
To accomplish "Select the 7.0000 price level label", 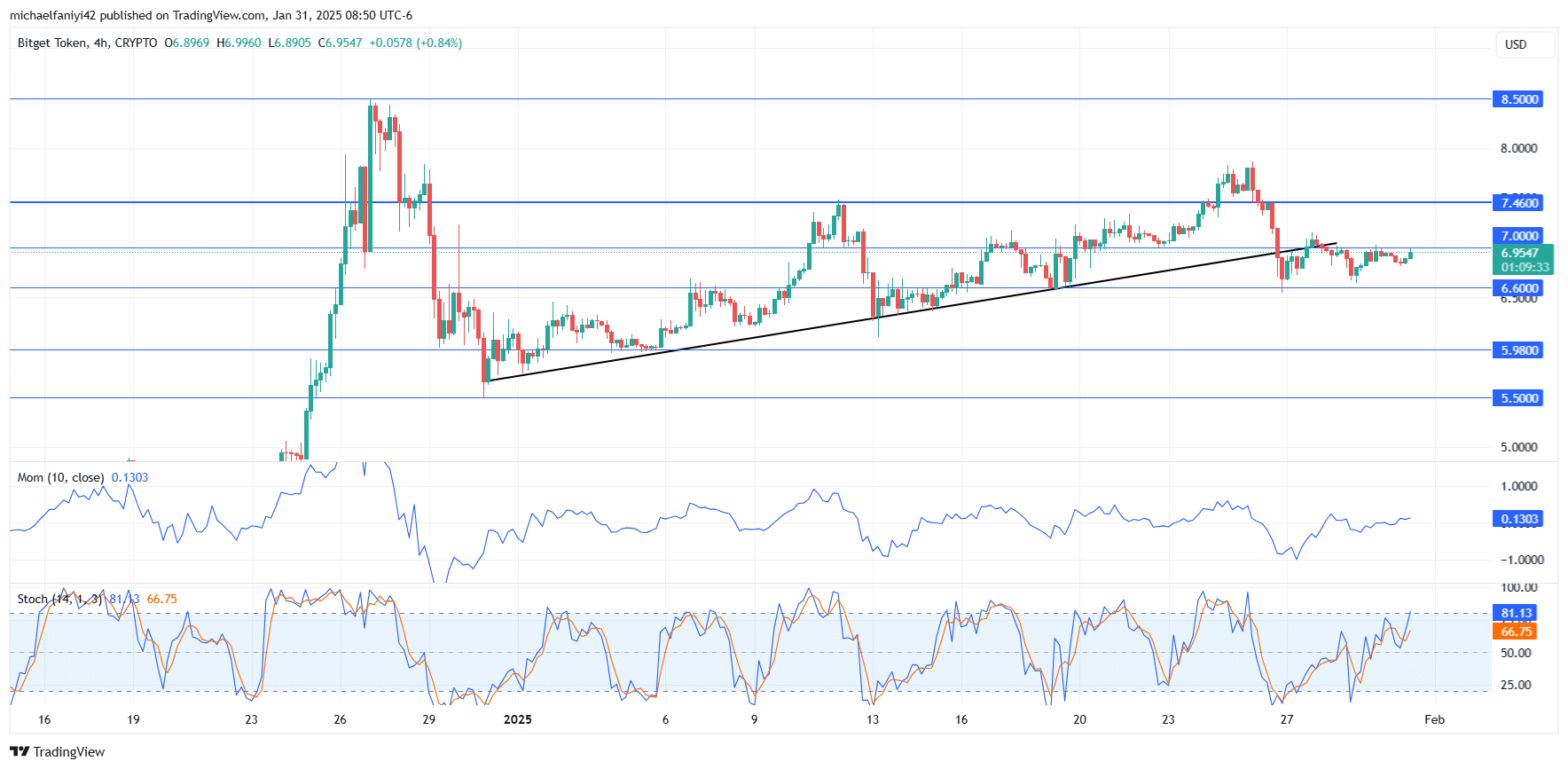I will [1518, 236].
